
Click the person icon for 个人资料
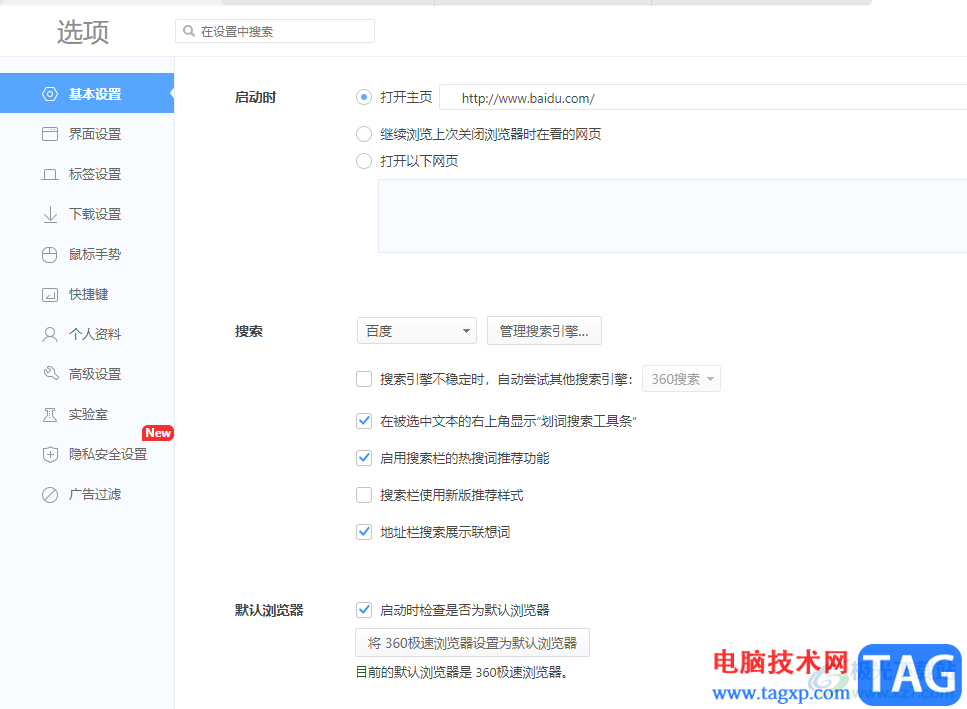(50, 334)
